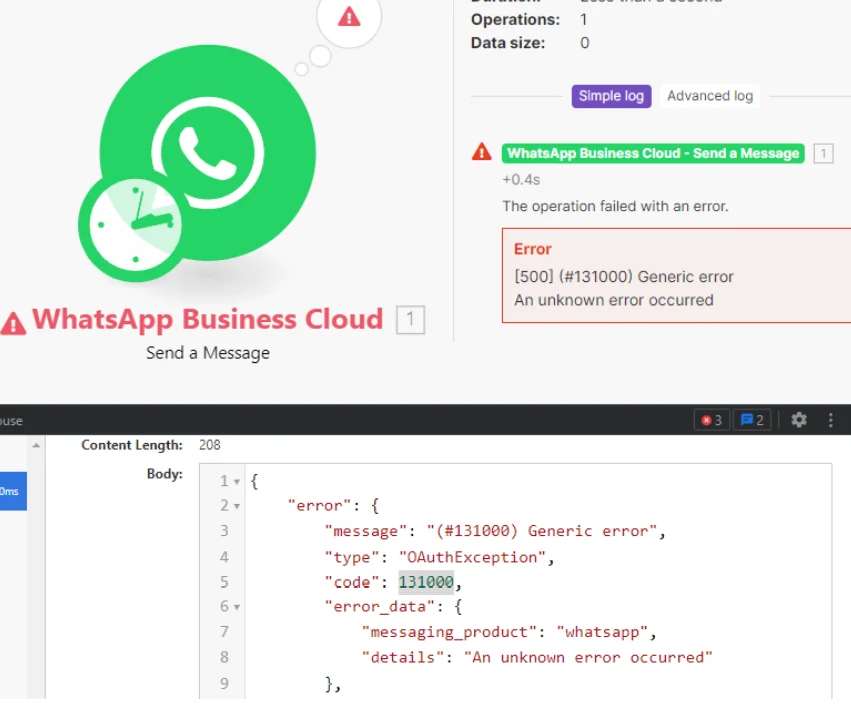Click the warning icon next to log entry
Screen dimensions: 851x713
pyautogui.click(x=481, y=152)
